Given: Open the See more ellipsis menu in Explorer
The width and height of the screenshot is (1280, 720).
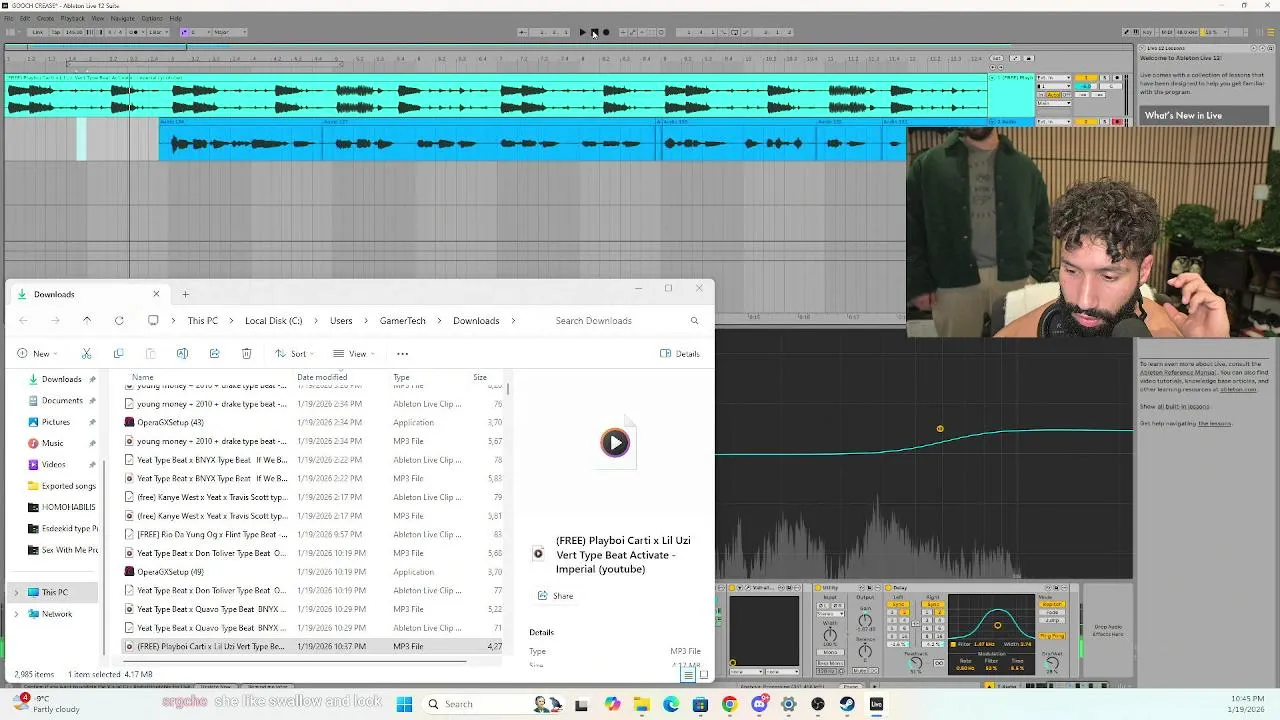Looking at the screenshot, I should (x=402, y=353).
